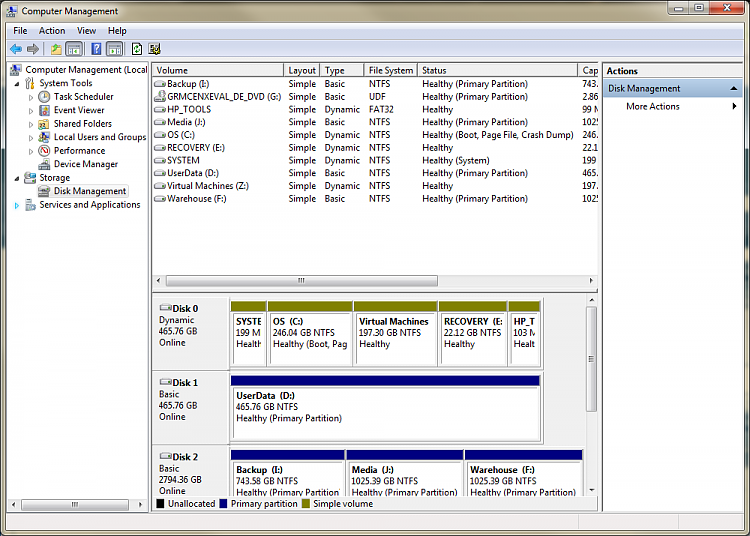Open the File menu

(20, 31)
